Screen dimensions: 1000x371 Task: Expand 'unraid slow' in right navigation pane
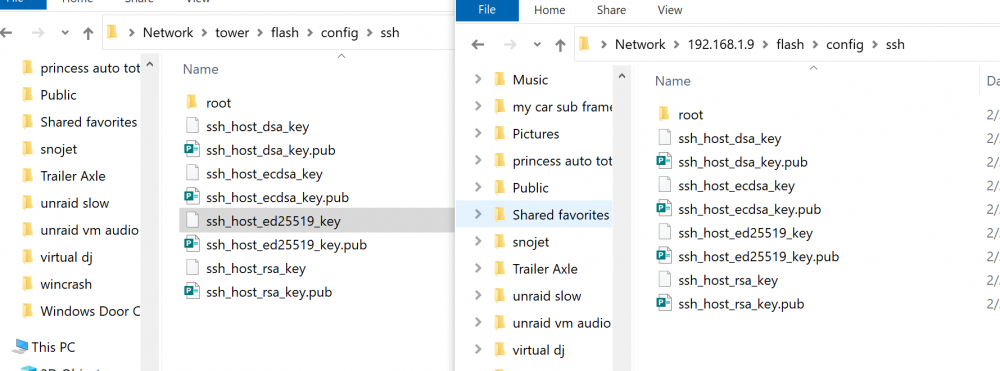click(x=478, y=296)
